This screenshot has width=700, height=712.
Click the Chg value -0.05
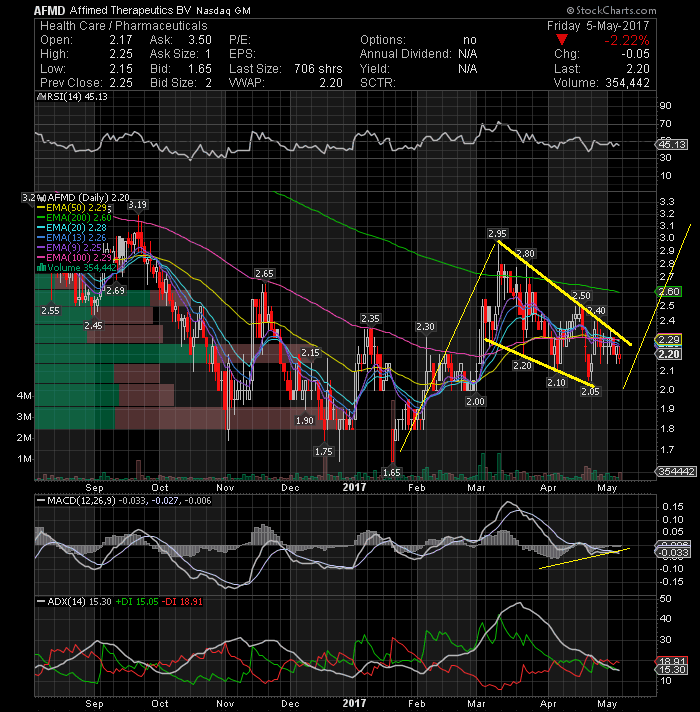tap(636, 54)
